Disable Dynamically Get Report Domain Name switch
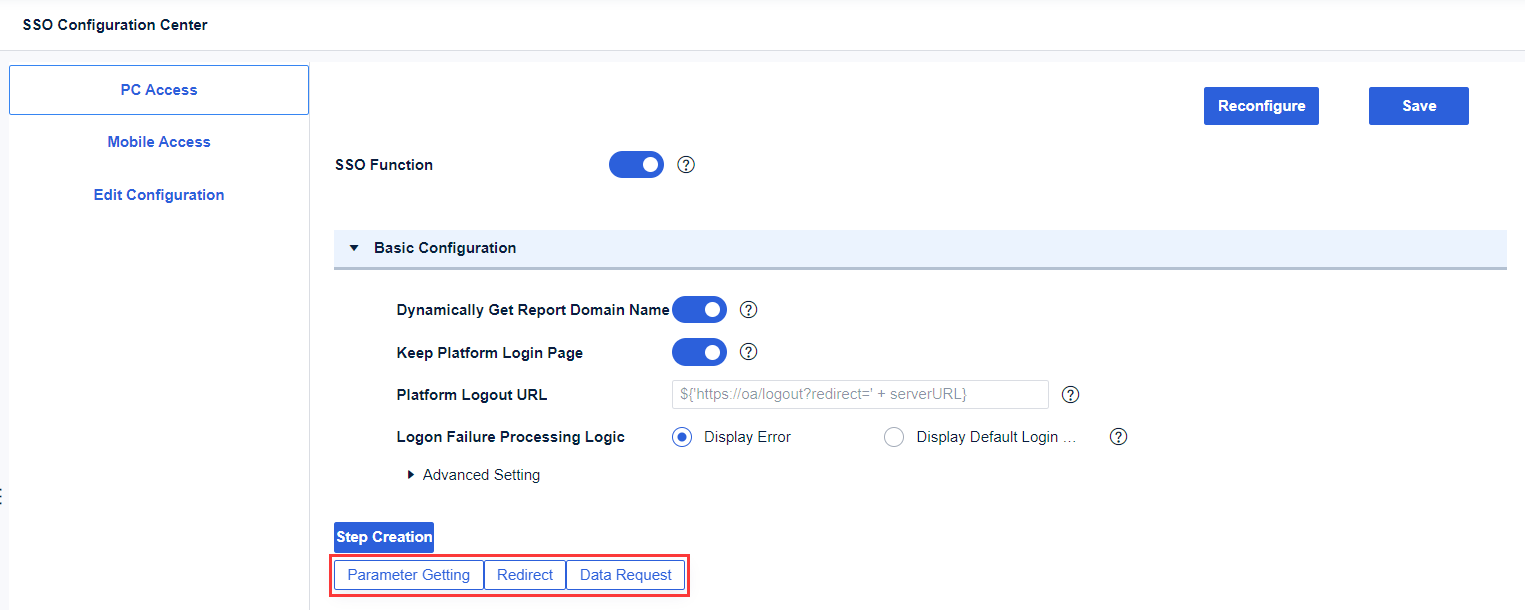This screenshot has width=1525, height=610. (699, 310)
